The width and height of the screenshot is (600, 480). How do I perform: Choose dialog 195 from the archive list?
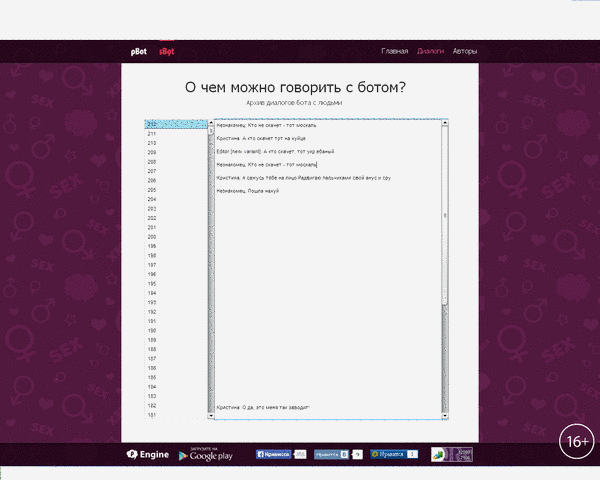pyautogui.click(x=176, y=284)
